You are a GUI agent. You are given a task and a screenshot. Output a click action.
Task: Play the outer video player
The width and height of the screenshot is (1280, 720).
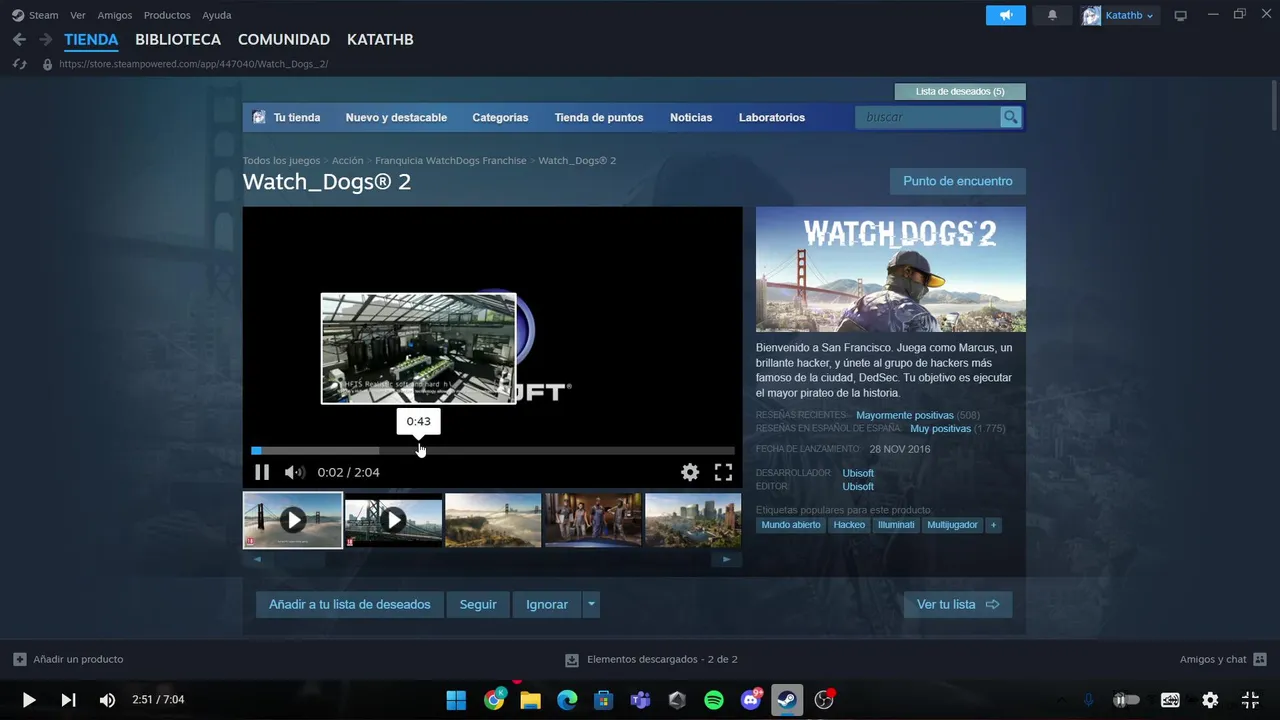(x=29, y=700)
